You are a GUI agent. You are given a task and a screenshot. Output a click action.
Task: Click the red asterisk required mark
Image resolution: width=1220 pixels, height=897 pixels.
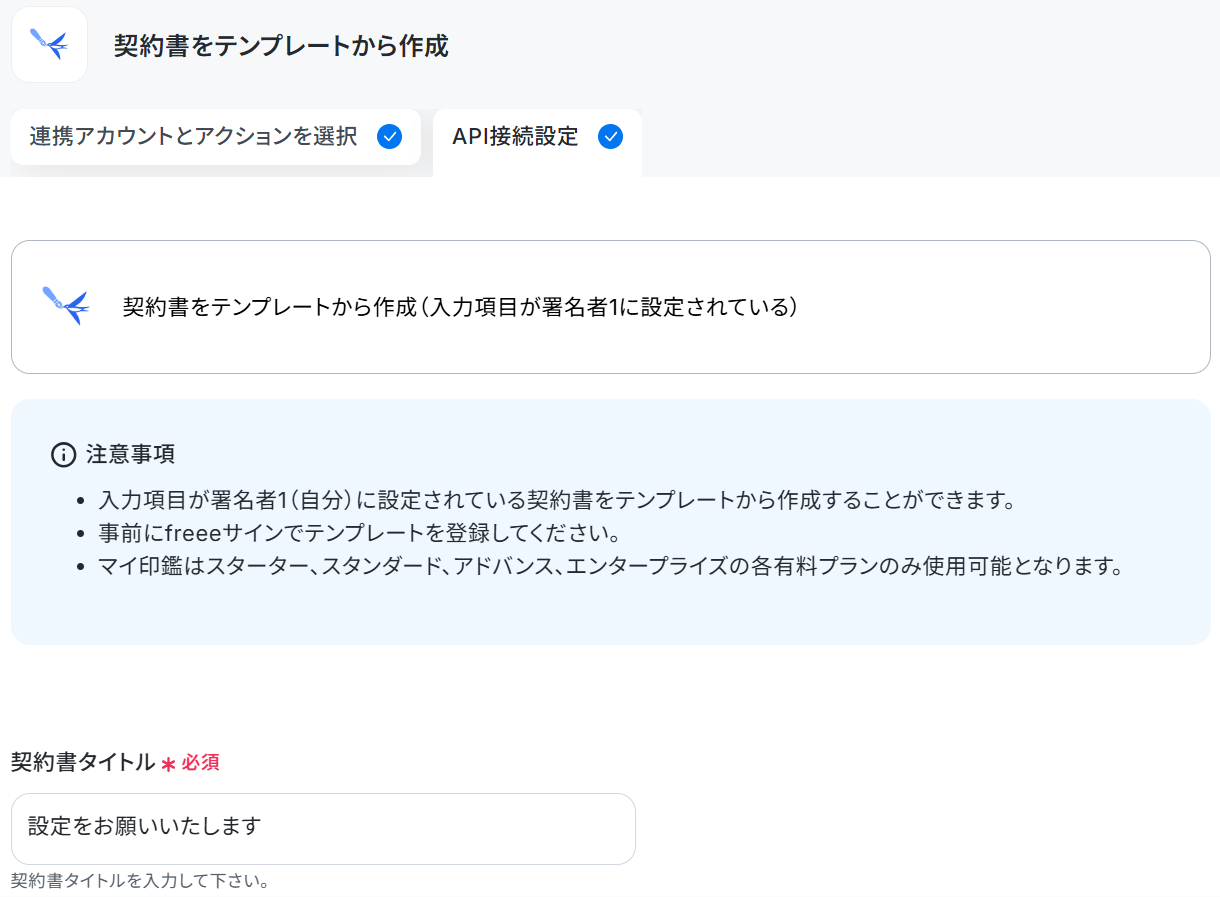click(168, 764)
